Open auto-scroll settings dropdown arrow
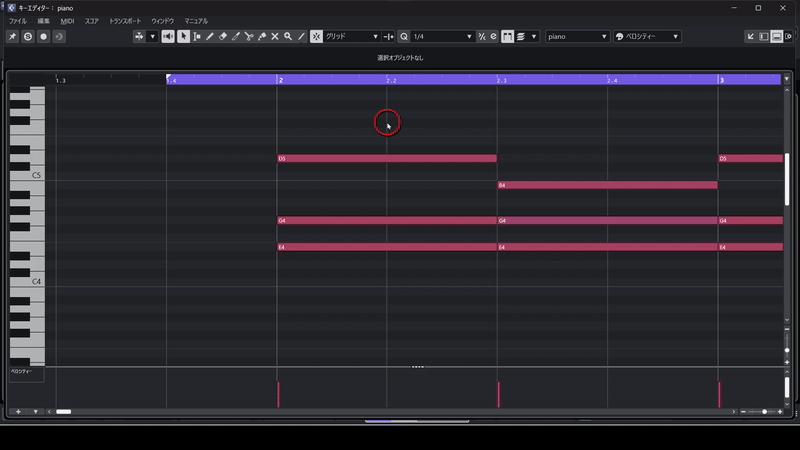The width and height of the screenshot is (800, 450). coord(152,36)
